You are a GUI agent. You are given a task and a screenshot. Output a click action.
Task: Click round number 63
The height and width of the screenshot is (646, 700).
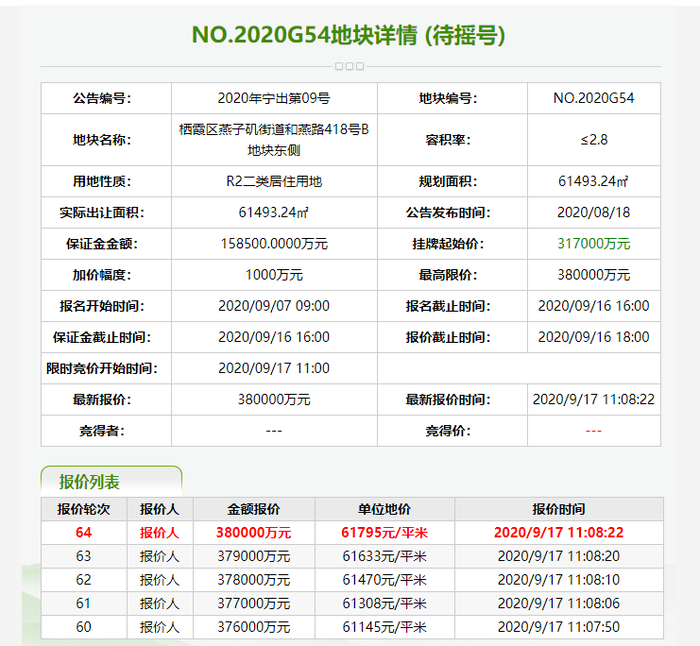[83, 556]
